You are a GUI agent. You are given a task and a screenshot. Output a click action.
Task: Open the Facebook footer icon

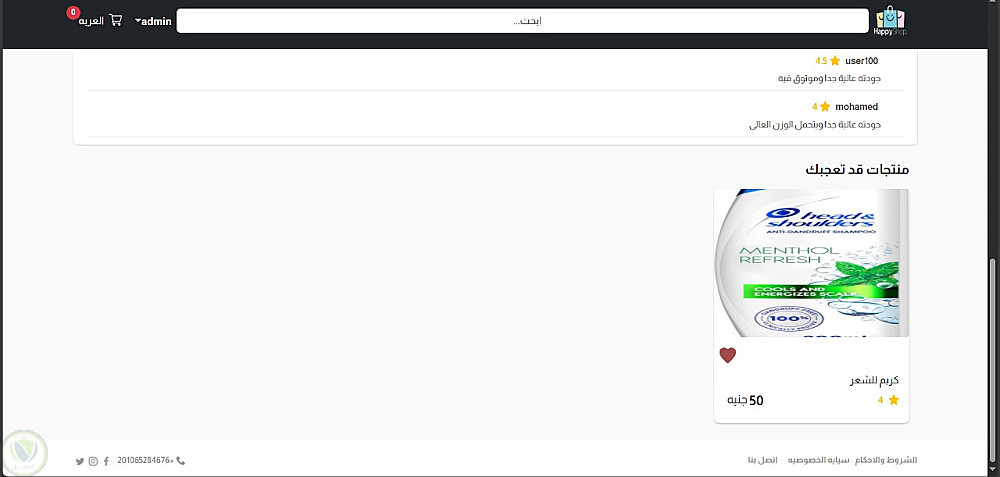tap(106, 461)
